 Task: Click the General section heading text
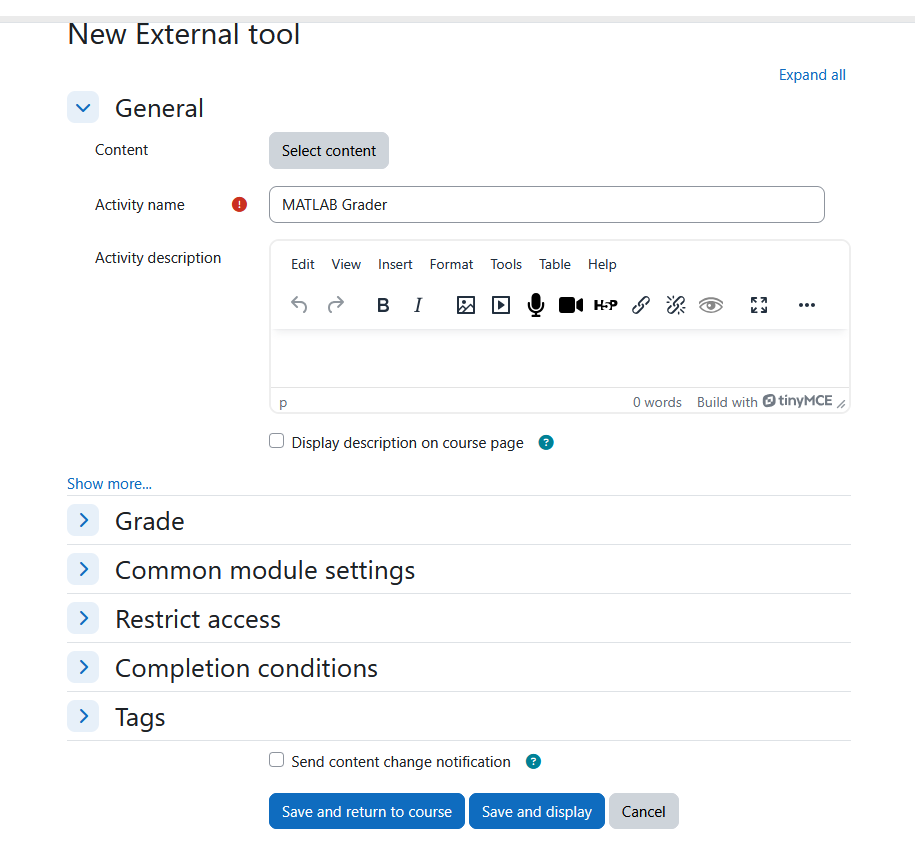[x=159, y=109]
